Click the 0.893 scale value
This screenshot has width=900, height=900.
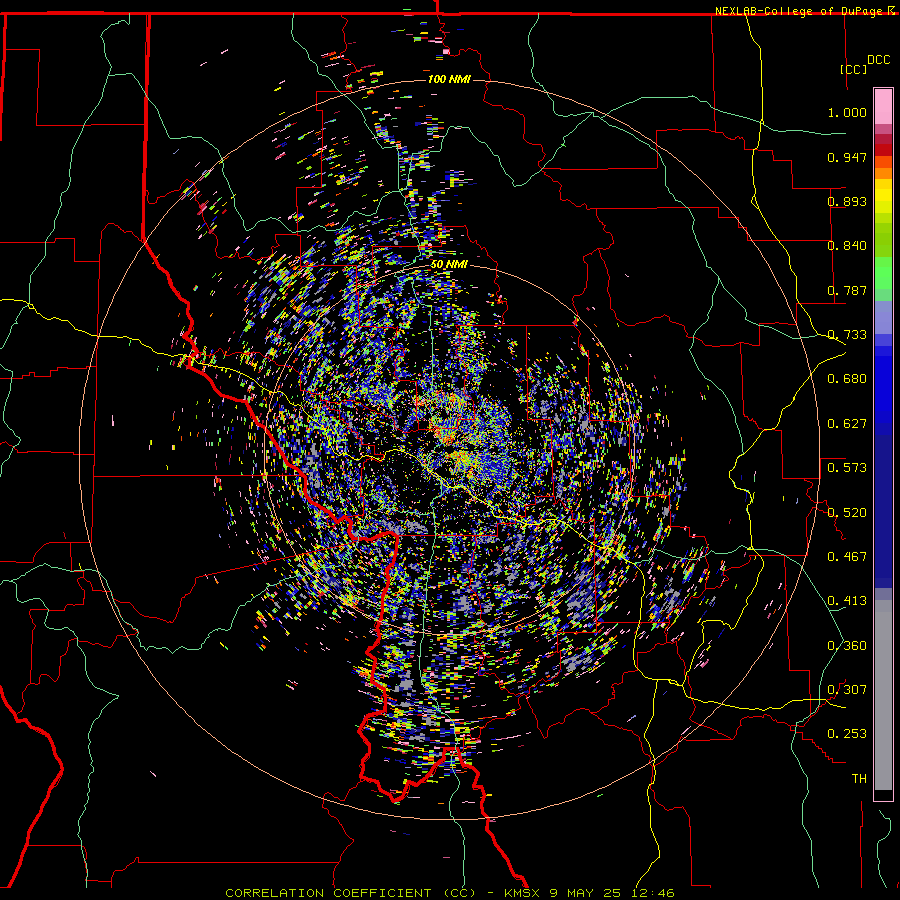(x=847, y=201)
